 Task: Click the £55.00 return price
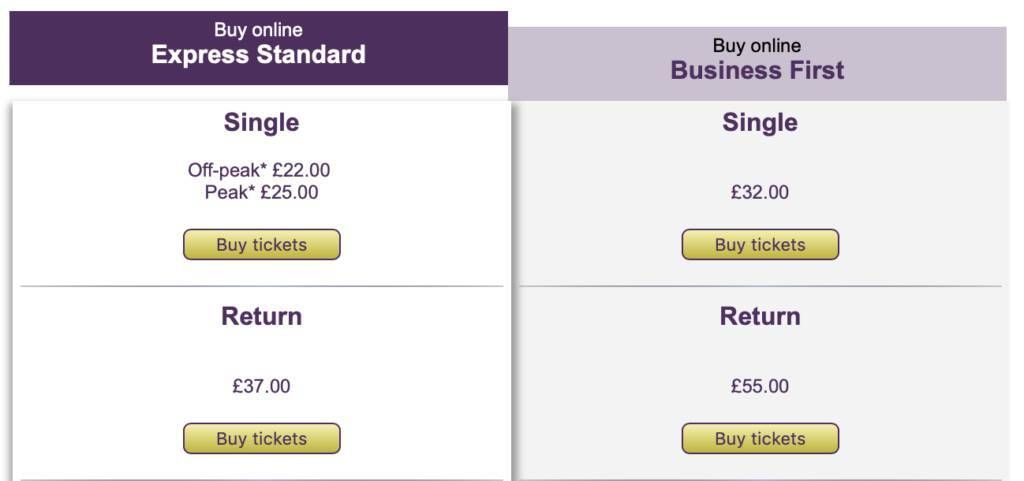[x=760, y=386]
